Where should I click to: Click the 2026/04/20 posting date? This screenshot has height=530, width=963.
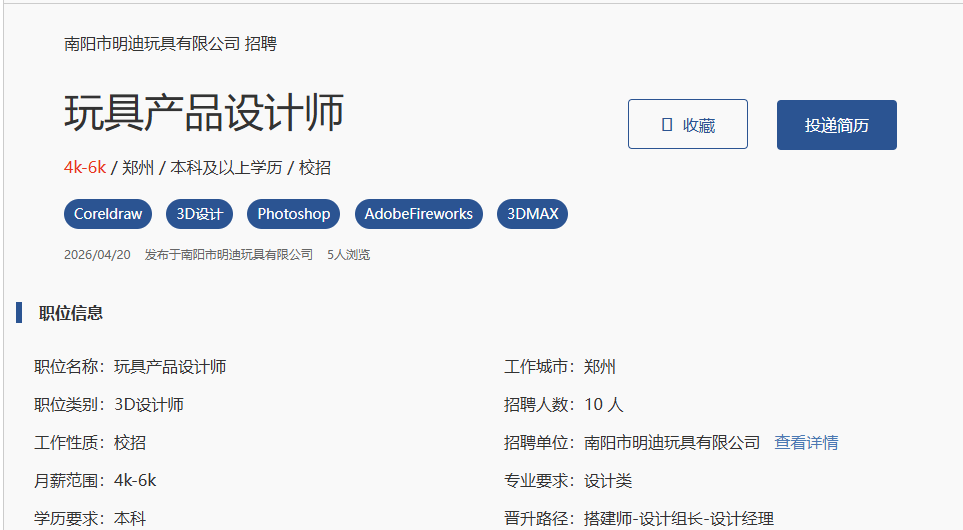[x=97, y=255]
